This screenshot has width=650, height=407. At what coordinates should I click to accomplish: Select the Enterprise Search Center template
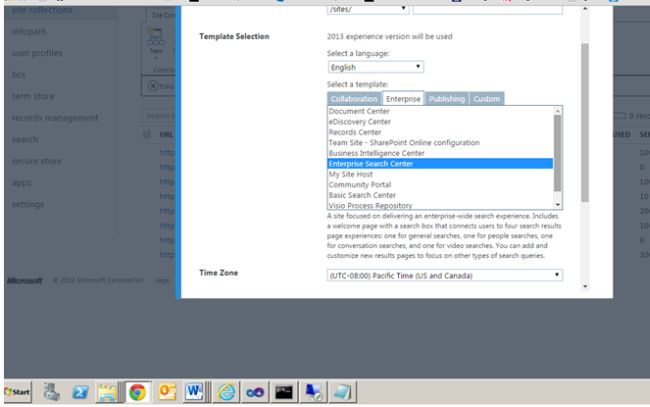440,164
